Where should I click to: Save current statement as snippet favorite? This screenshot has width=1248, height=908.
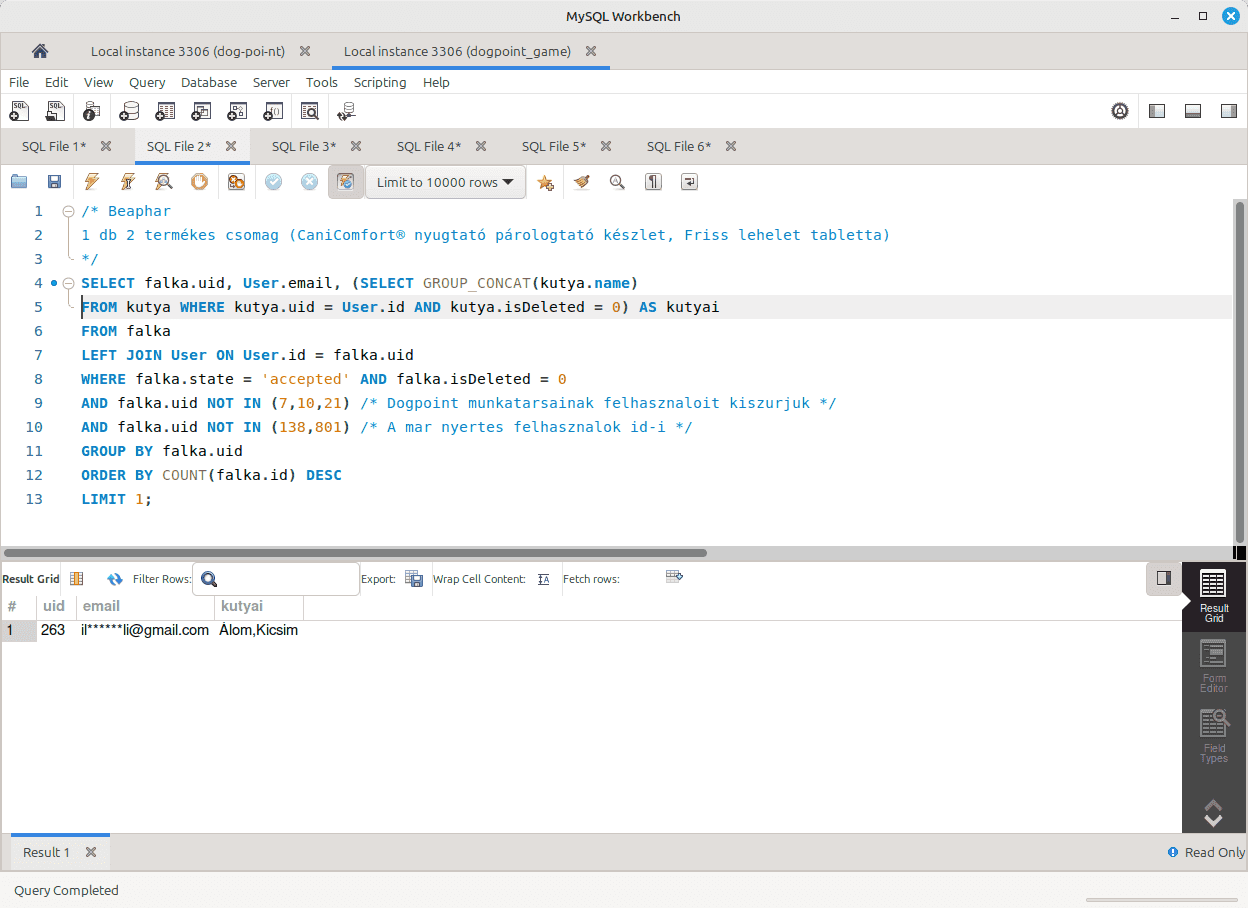pos(545,182)
